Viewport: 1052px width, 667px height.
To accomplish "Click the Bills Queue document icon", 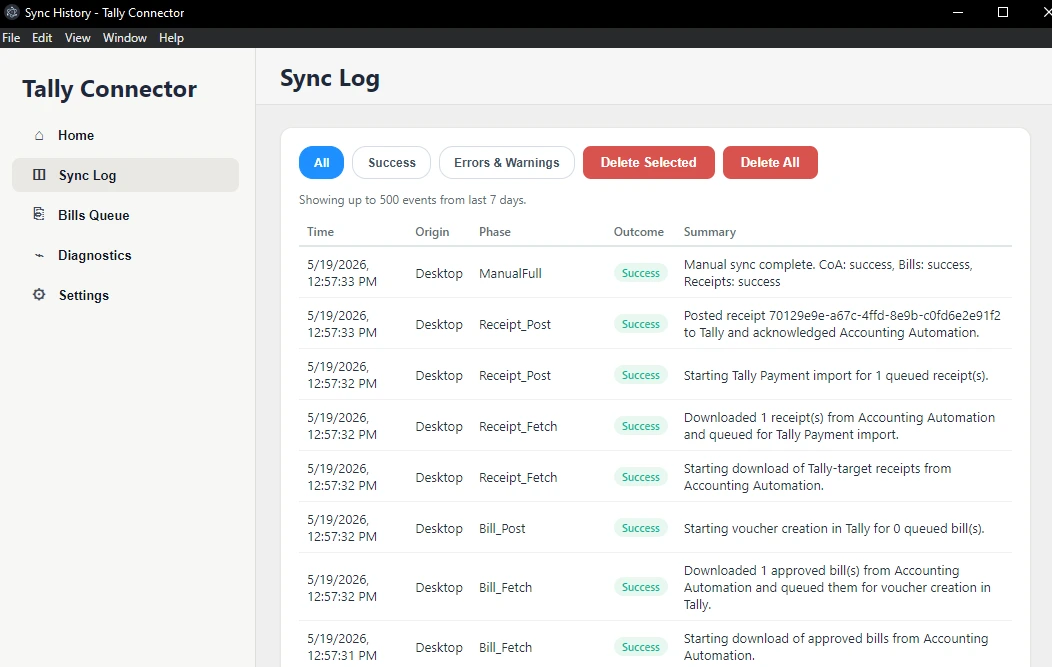I will [x=39, y=214].
